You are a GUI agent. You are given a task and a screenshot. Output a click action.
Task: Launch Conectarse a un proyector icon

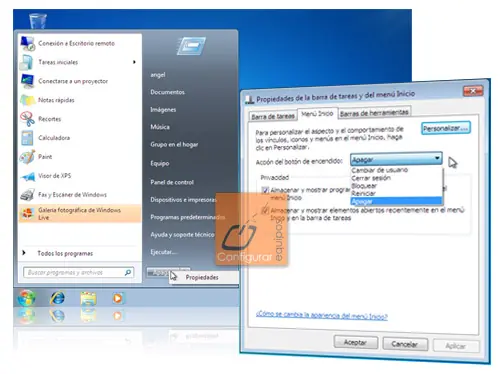pyautogui.click(x=27, y=81)
